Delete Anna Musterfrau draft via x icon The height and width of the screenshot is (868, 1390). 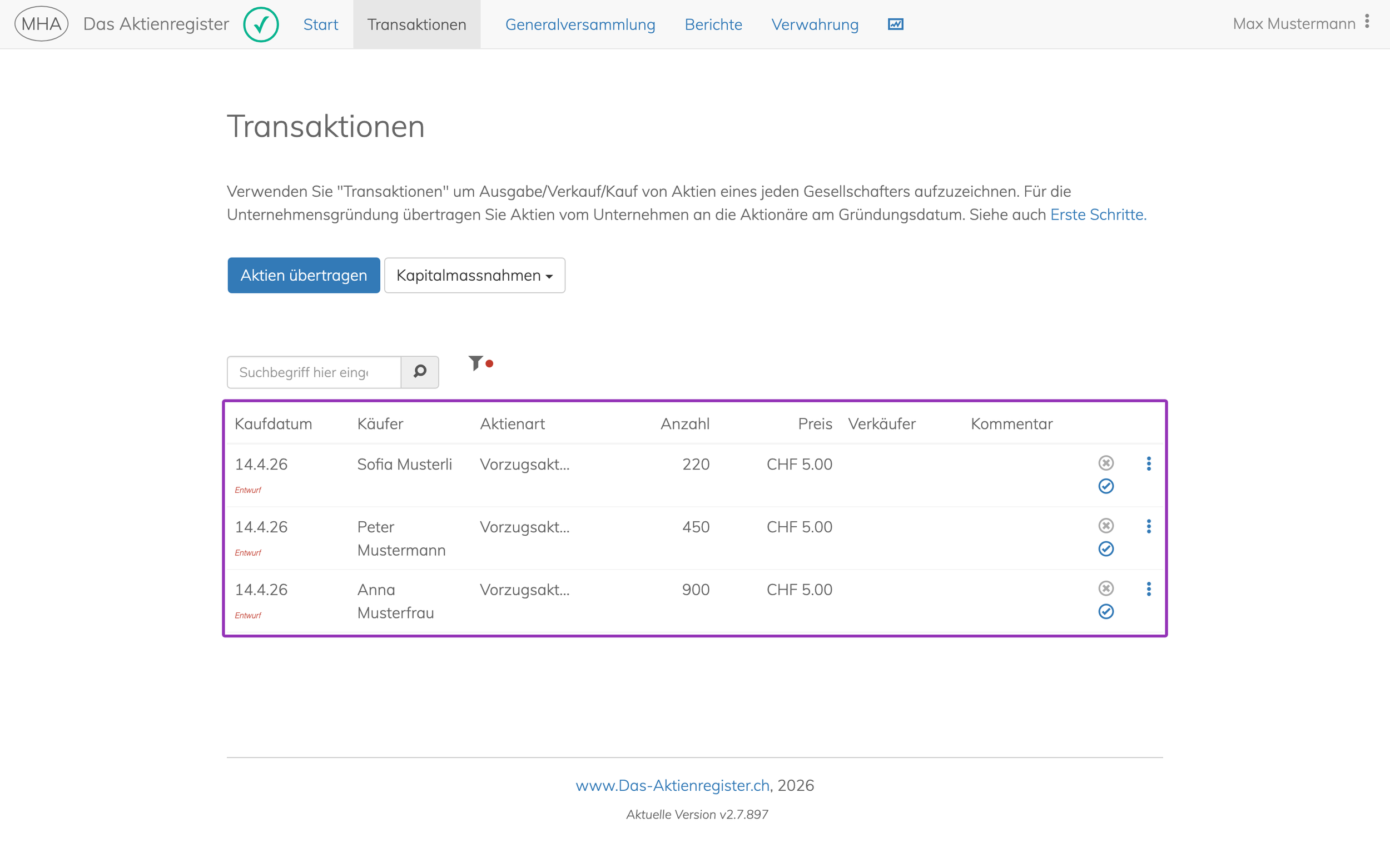(x=1106, y=588)
